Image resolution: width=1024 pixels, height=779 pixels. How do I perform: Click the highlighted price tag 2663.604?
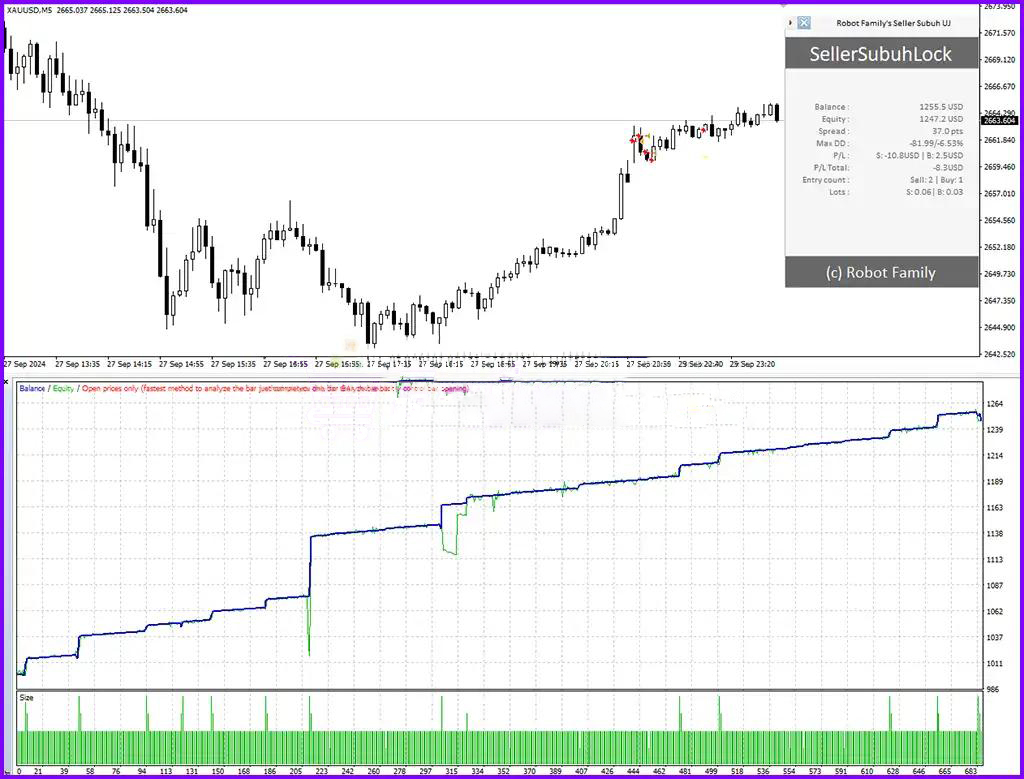[x=1000, y=120]
